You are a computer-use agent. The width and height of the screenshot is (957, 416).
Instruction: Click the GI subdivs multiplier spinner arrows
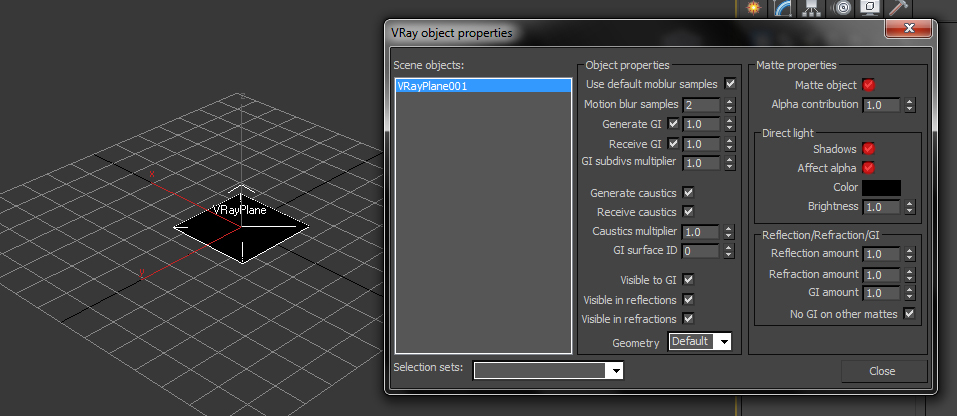coord(729,163)
